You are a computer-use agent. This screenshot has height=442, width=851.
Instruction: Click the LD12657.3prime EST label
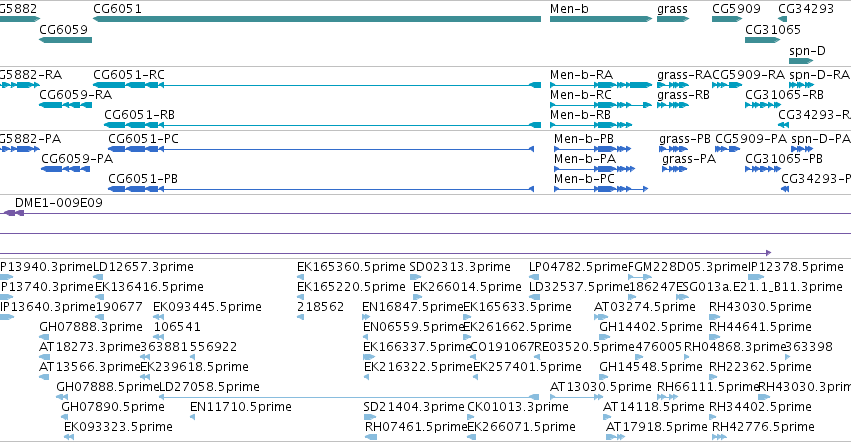pyautogui.click(x=143, y=267)
